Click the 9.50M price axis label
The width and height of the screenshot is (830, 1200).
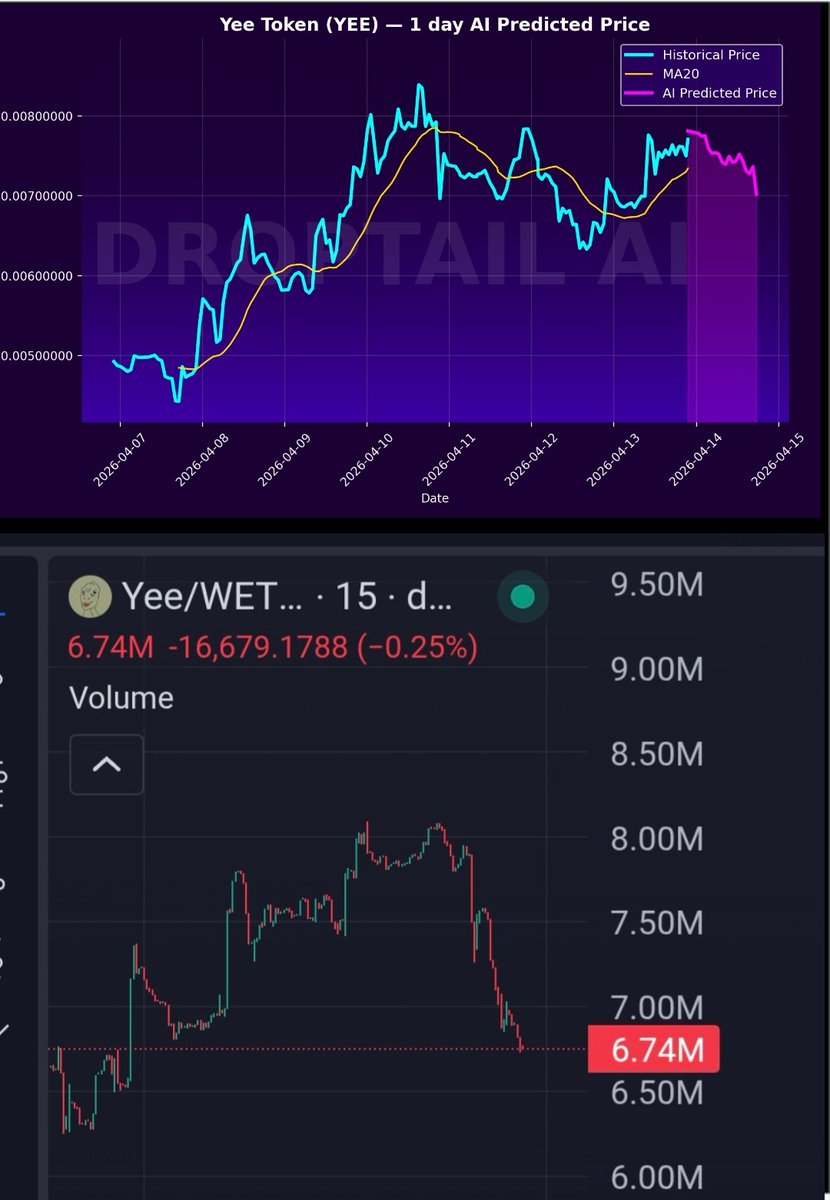click(x=658, y=584)
